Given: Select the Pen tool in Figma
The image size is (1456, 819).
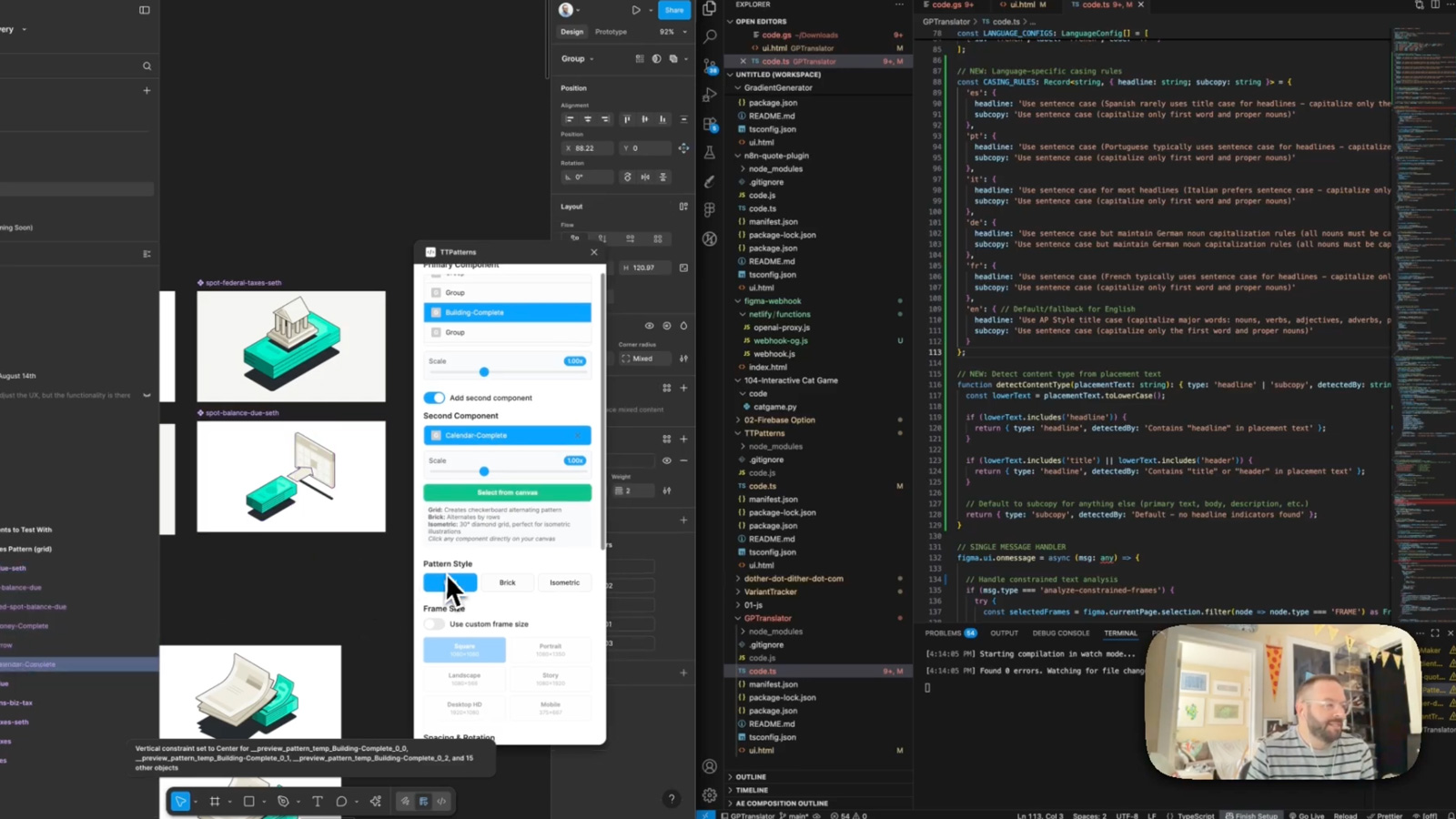Looking at the screenshot, I should coord(283,801).
